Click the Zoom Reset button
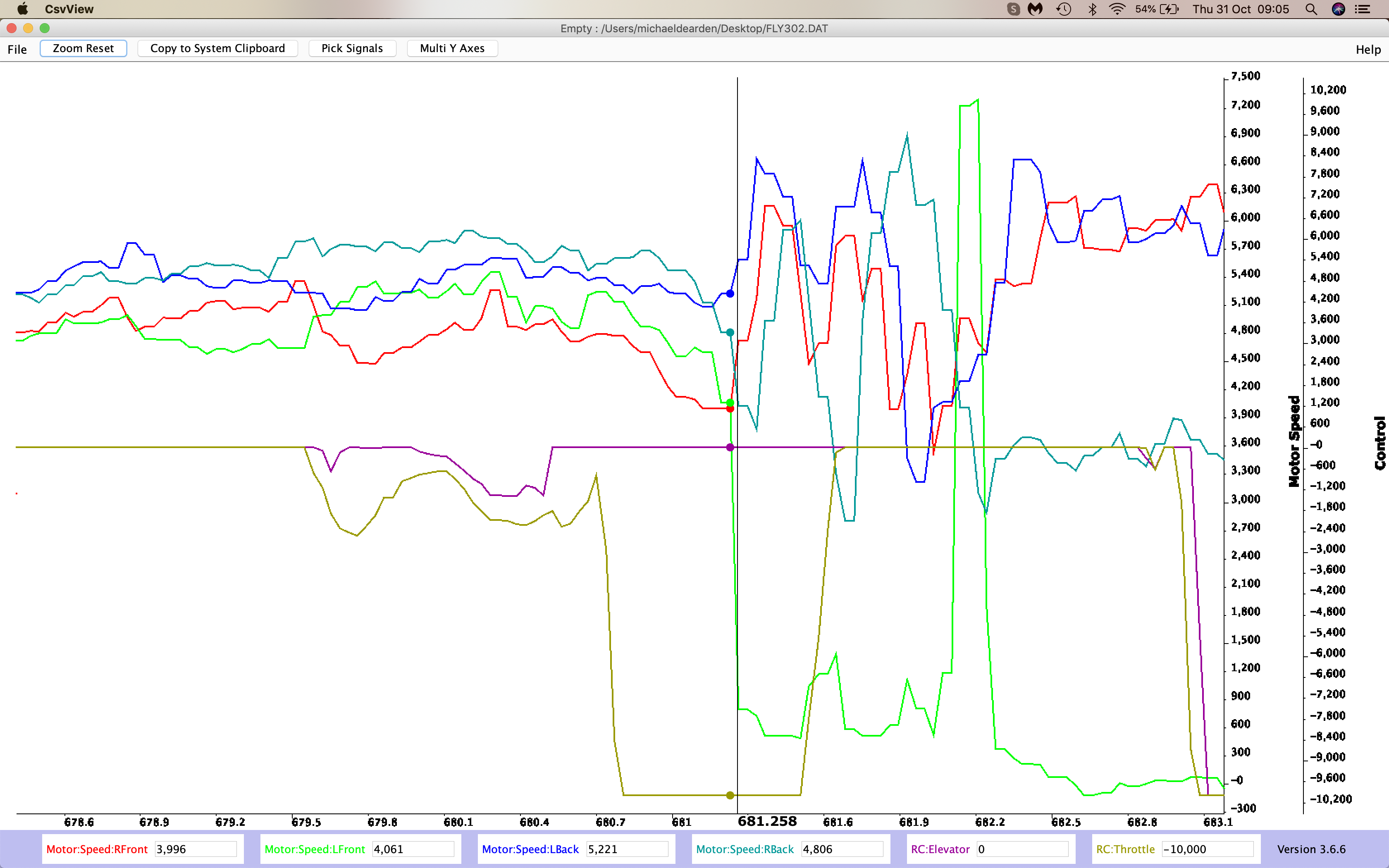The height and width of the screenshot is (868, 1389). click(x=83, y=48)
